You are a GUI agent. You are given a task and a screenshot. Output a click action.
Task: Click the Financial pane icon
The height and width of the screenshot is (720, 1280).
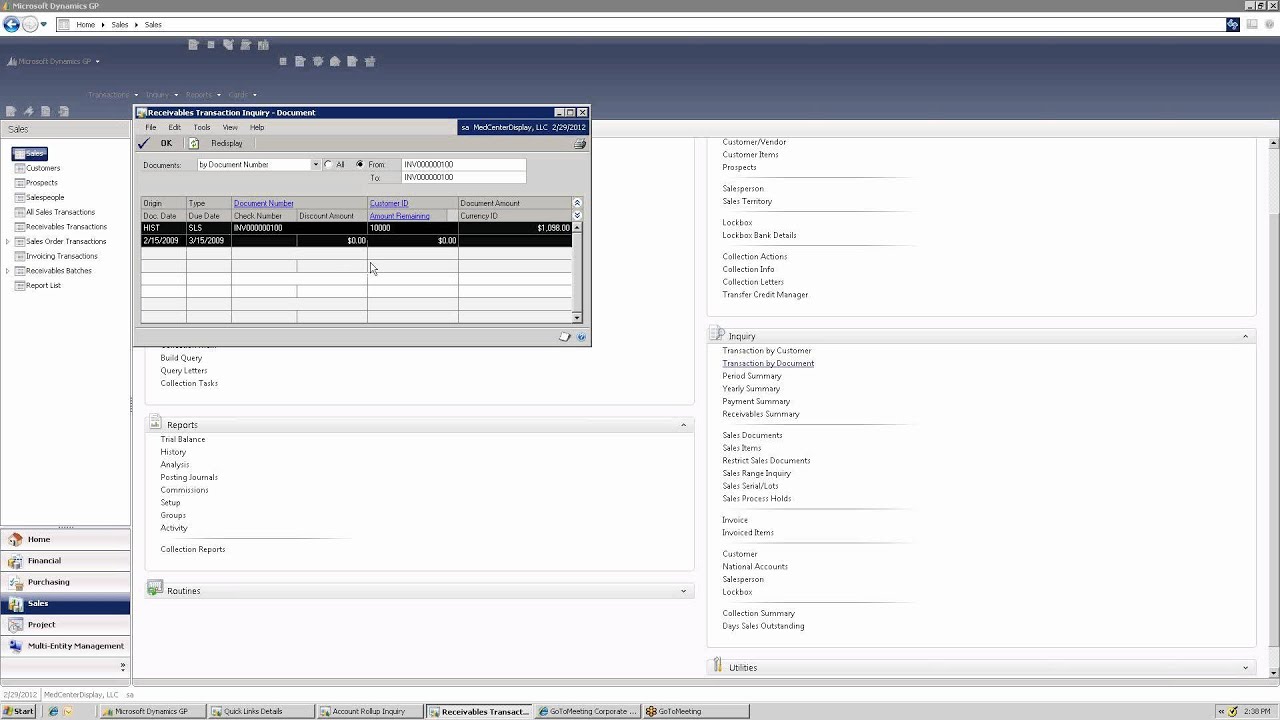[x=15, y=560]
